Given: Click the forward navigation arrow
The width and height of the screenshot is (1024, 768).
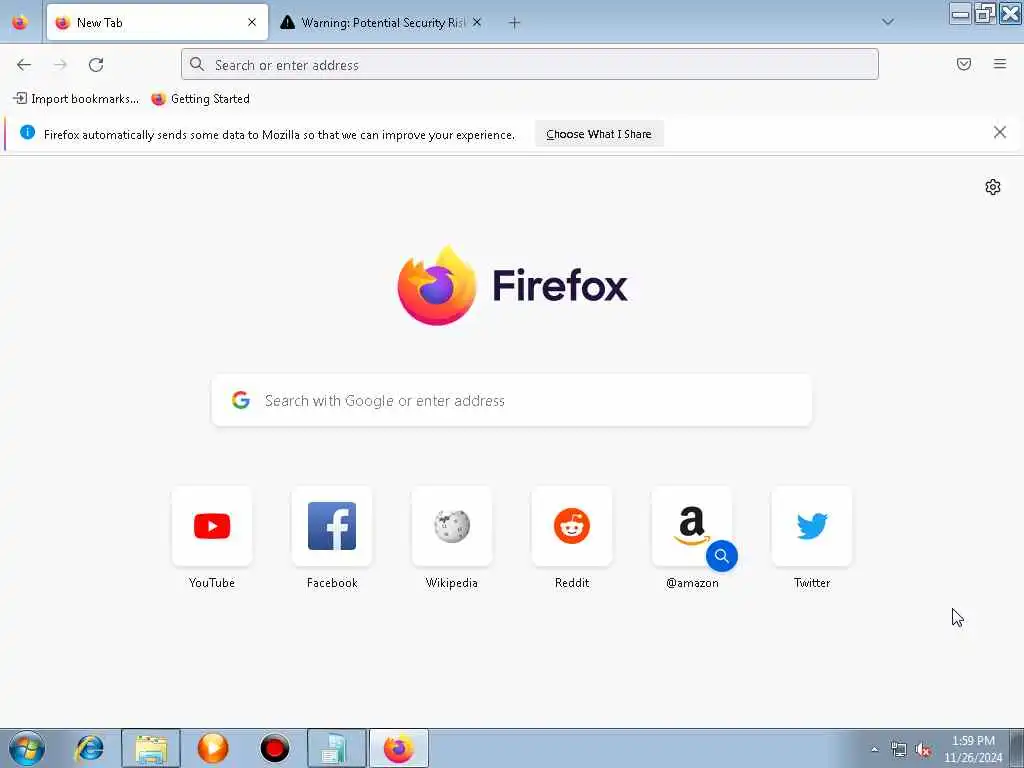Looking at the screenshot, I should coord(60,65).
